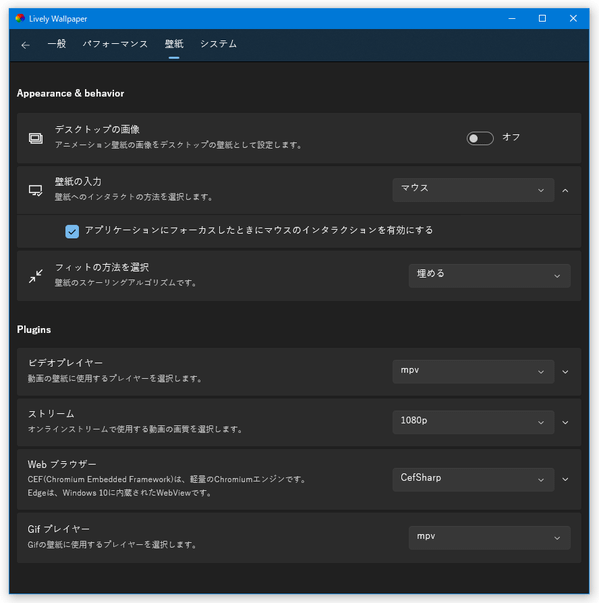This screenshot has width=599, height=603.
Task: Open the video player mpv dropdown
Action: (x=473, y=371)
